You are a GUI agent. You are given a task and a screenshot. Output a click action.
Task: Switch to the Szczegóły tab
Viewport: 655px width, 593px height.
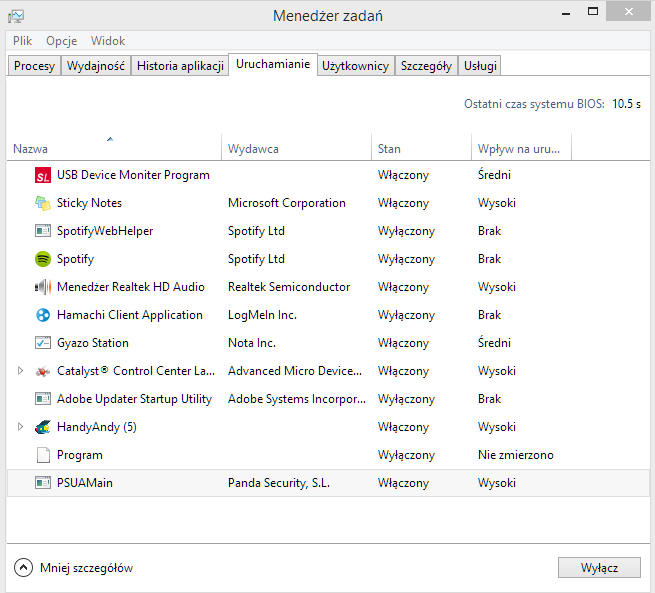(426, 66)
